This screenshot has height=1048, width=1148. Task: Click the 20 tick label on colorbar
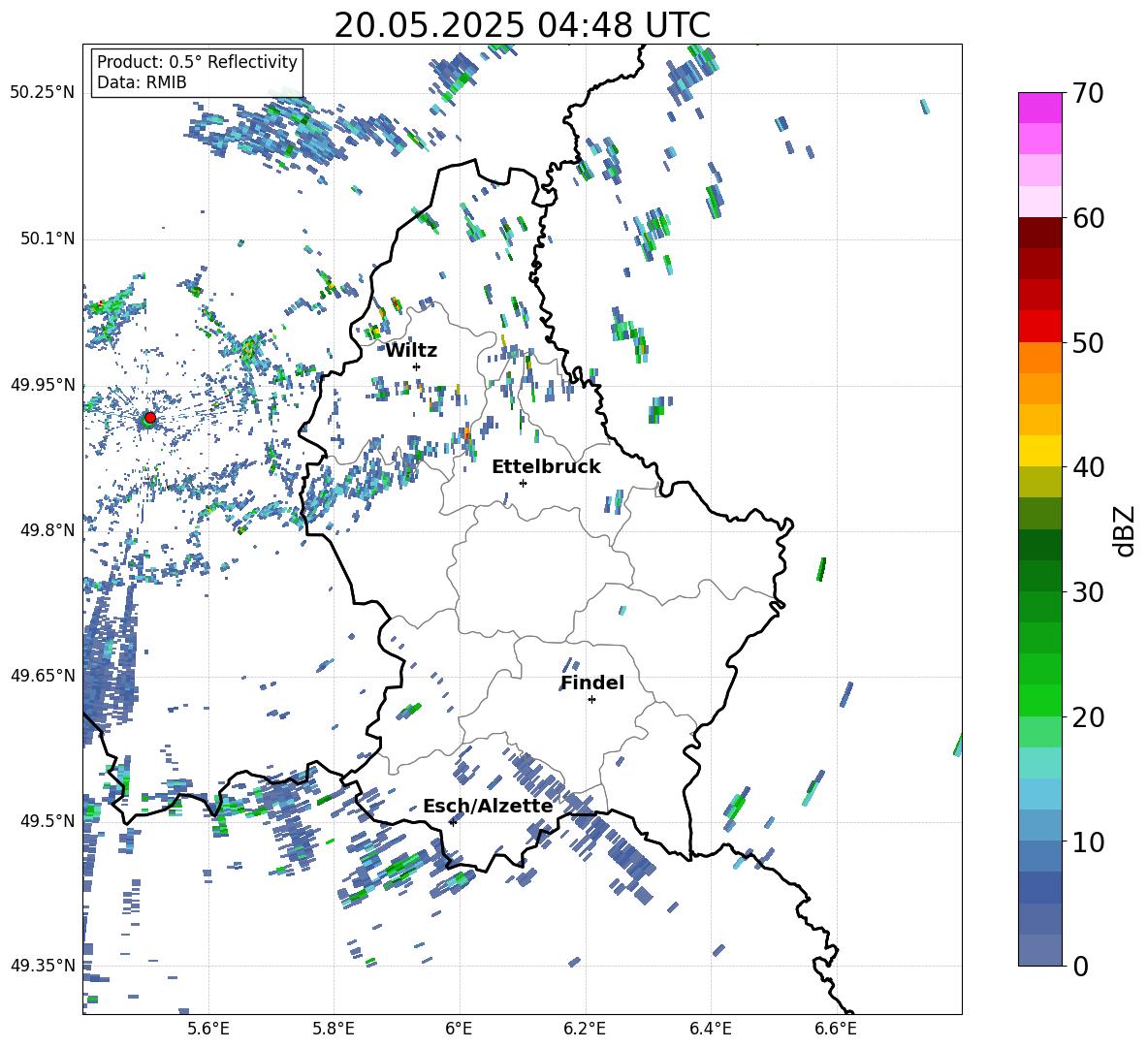pyautogui.click(x=1088, y=717)
